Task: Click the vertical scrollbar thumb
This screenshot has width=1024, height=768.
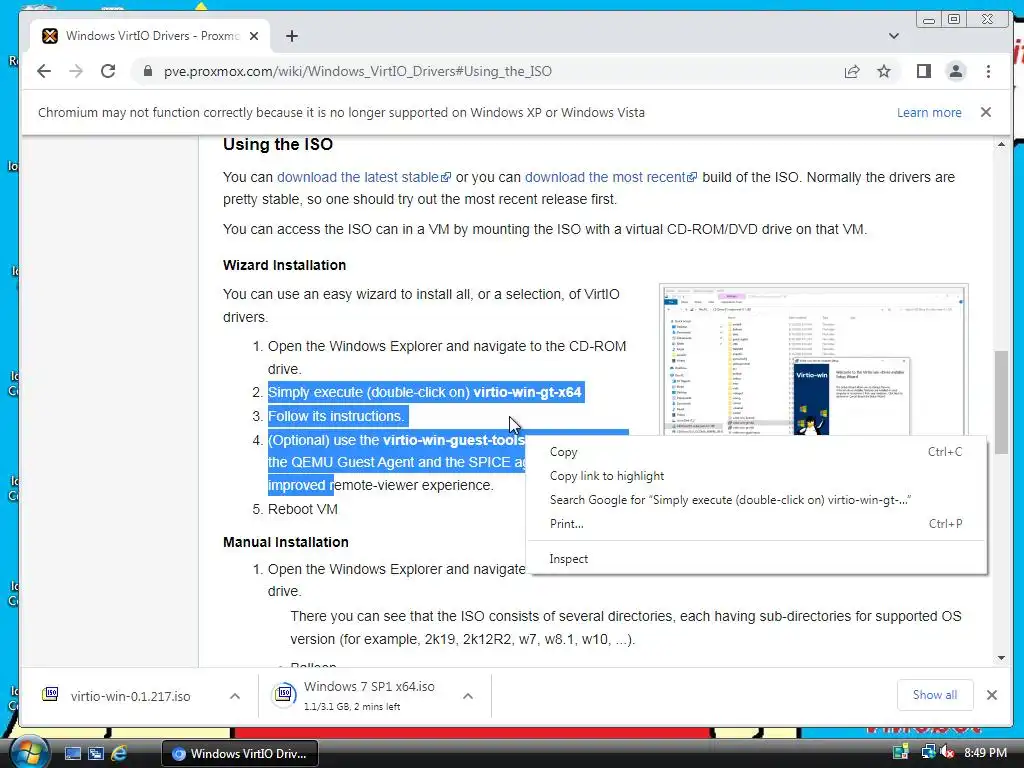Action: pos(1001,402)
